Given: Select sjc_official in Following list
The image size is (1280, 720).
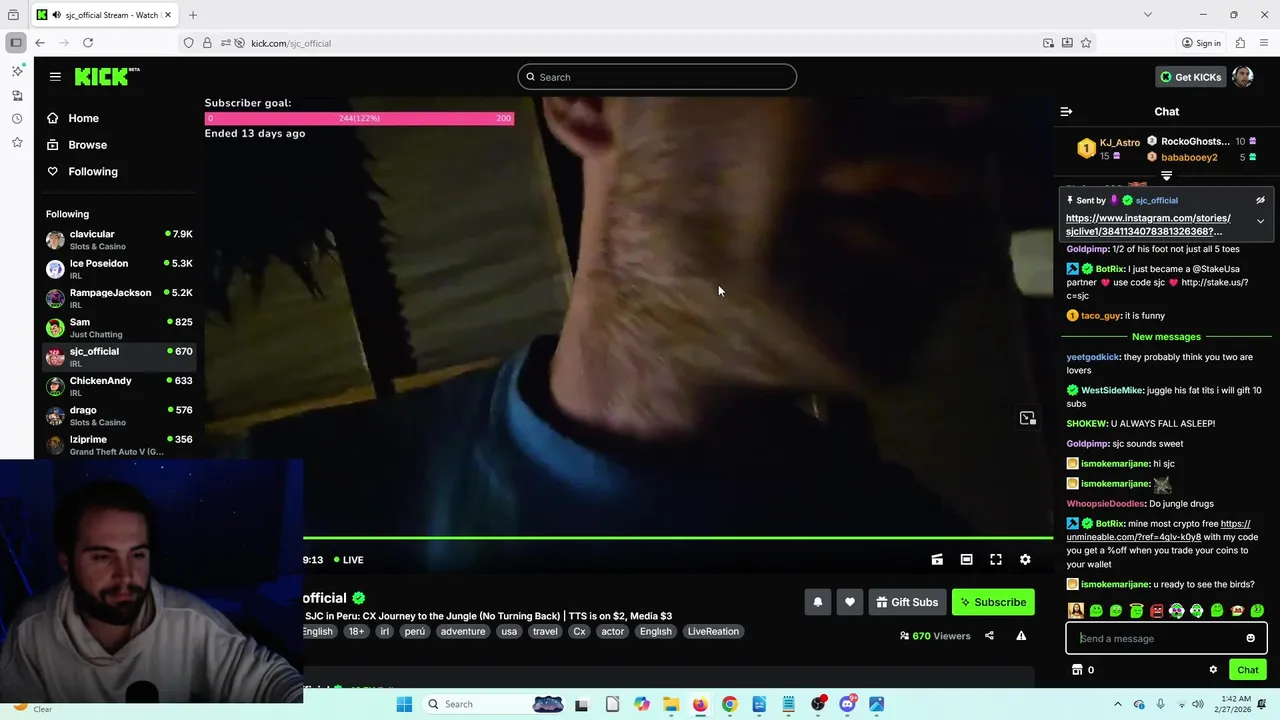Looking at the screenshot, I should [x=119, y=357].
